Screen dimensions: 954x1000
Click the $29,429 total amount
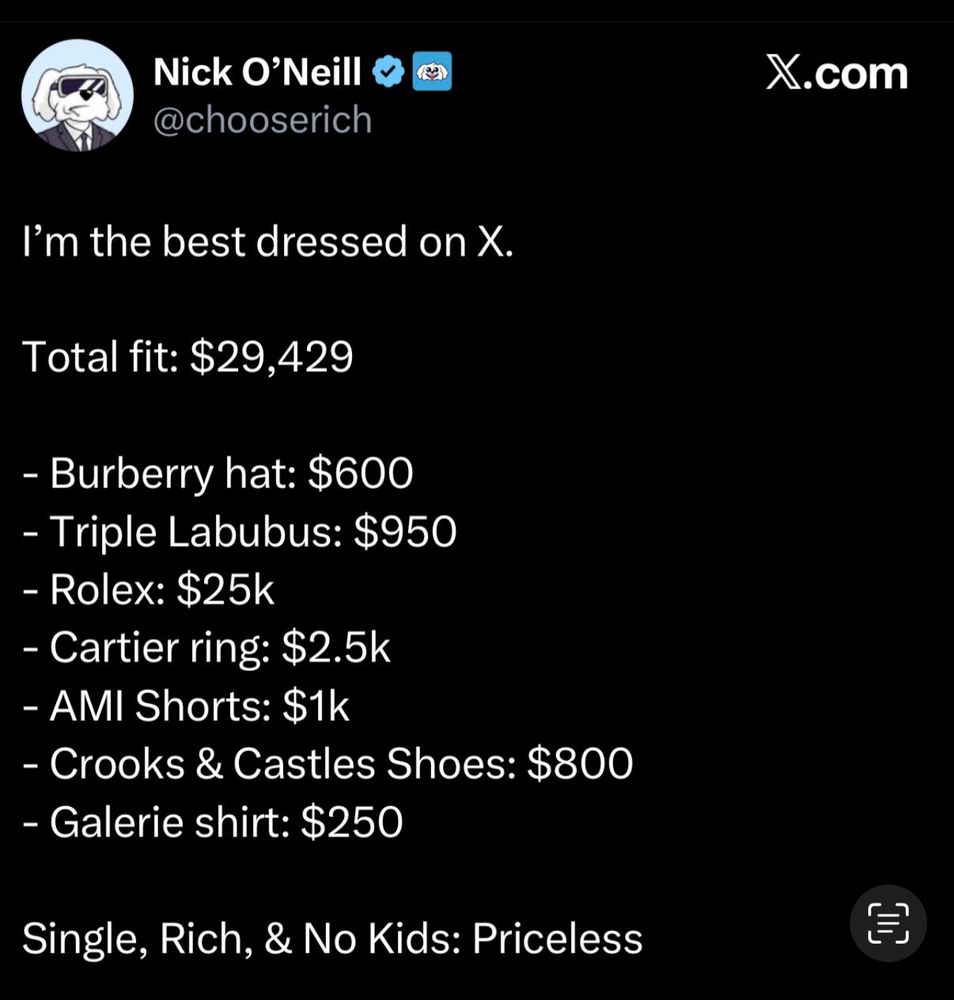coord(271,357)
